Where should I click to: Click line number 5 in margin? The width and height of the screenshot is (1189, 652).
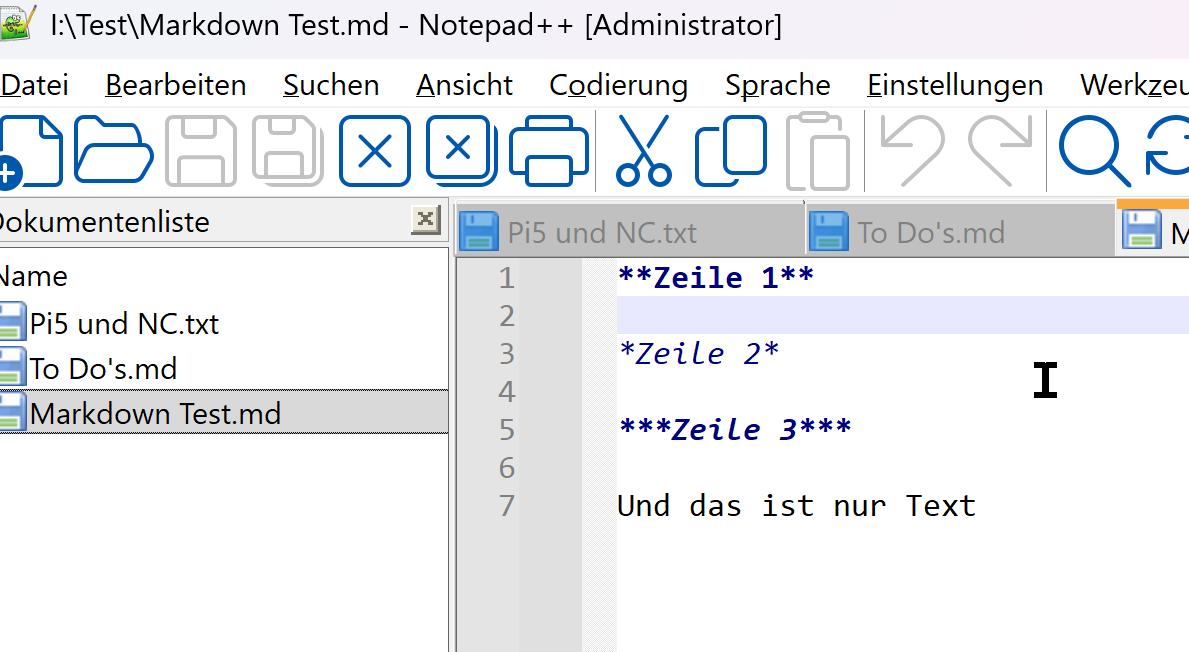click(x=507, y=430)
